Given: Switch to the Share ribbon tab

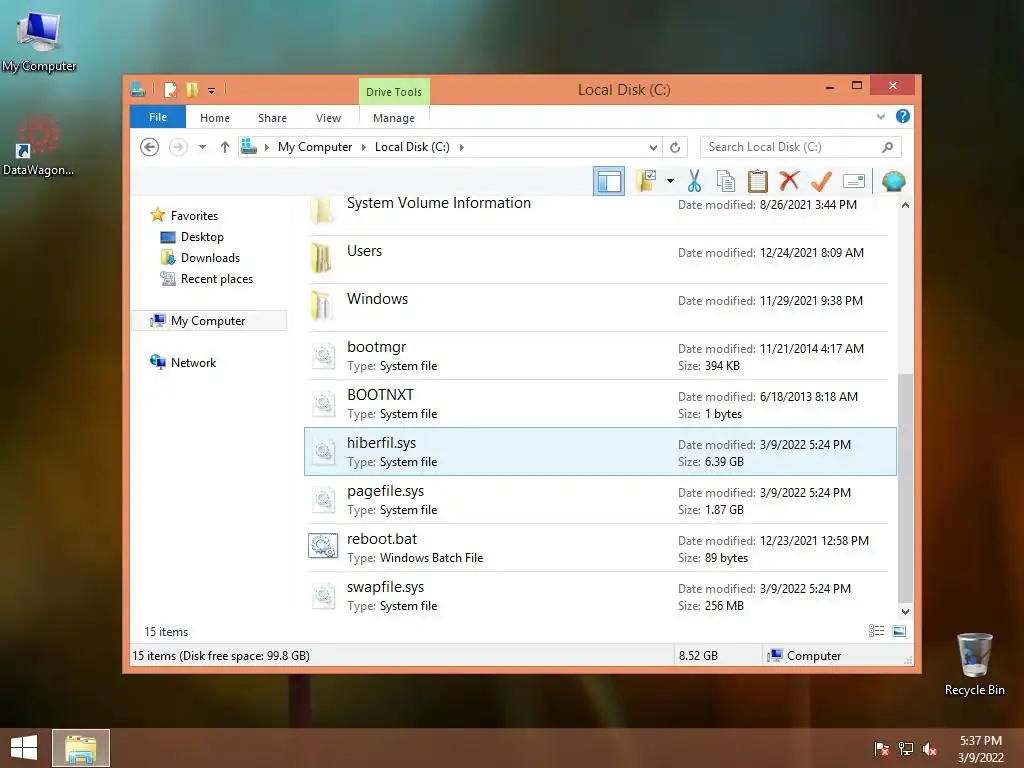Looking at the screenshot, I should (272, 118).
